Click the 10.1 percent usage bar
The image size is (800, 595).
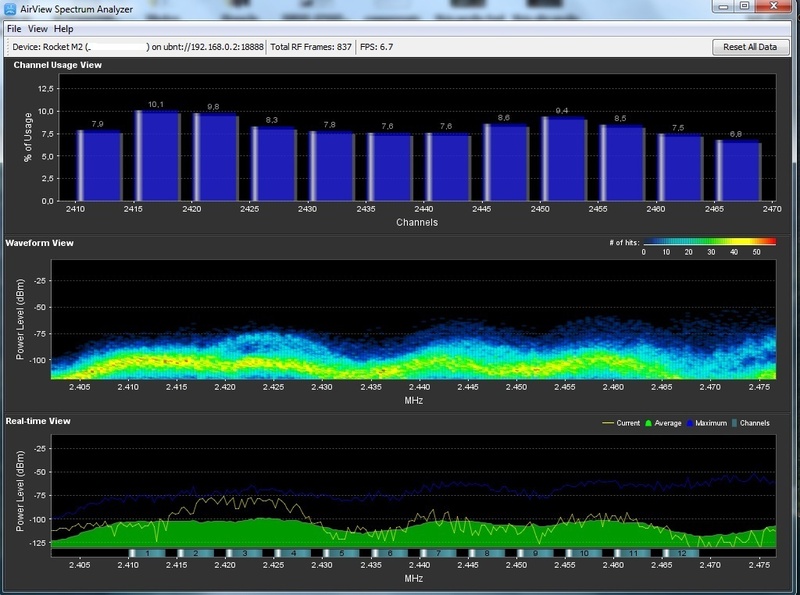(157, 156)
